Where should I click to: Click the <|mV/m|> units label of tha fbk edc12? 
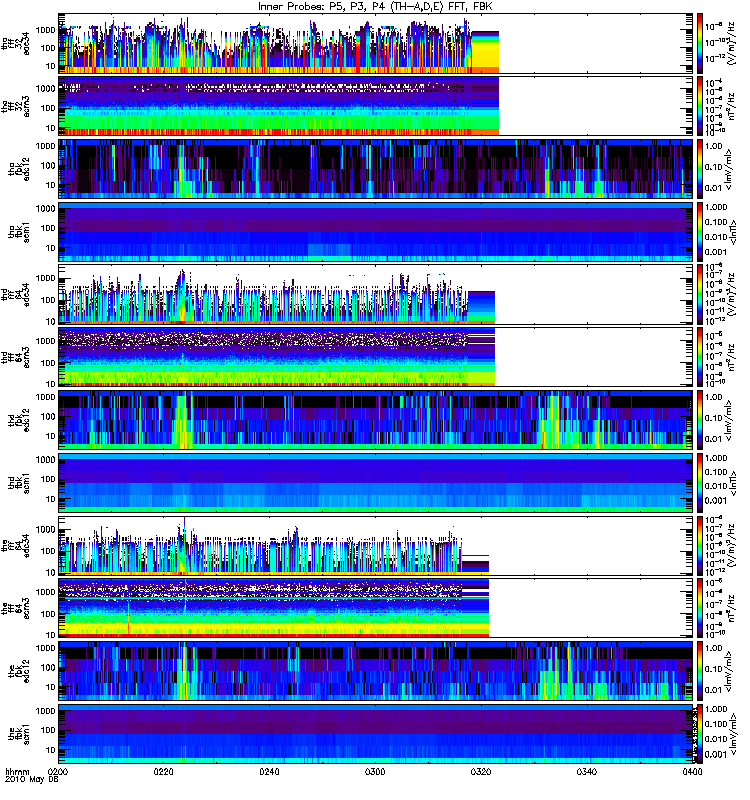[x=729, y=169]
